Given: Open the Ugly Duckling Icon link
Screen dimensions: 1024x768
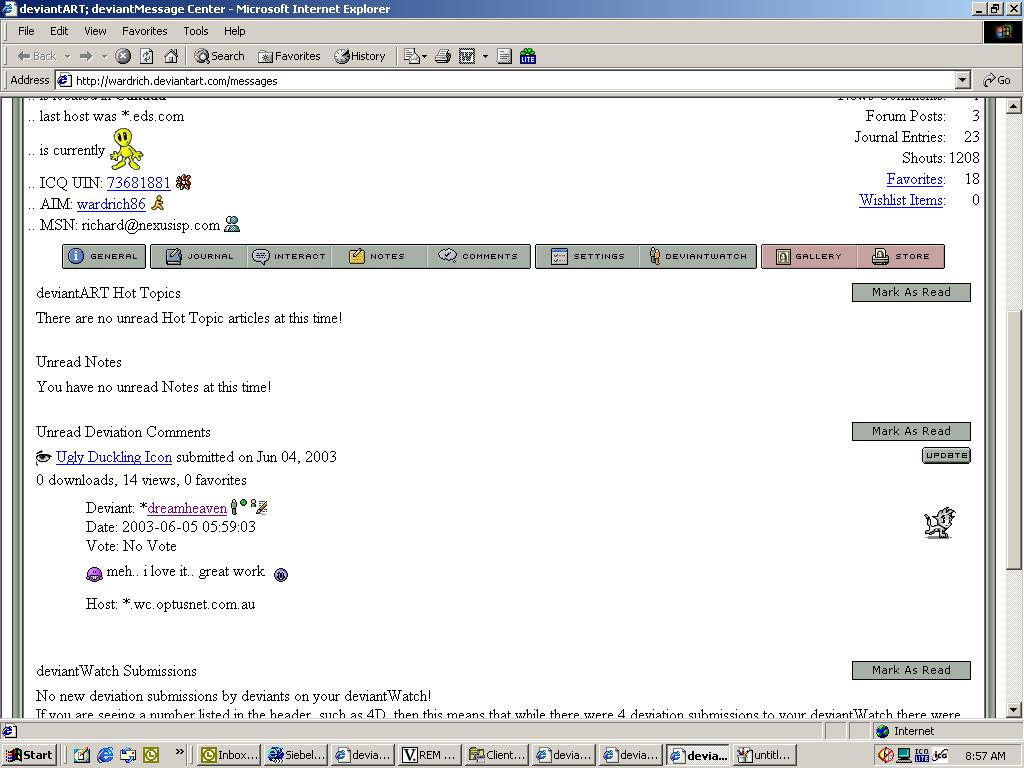Looking at the screenshot, I should pos(114,457).
